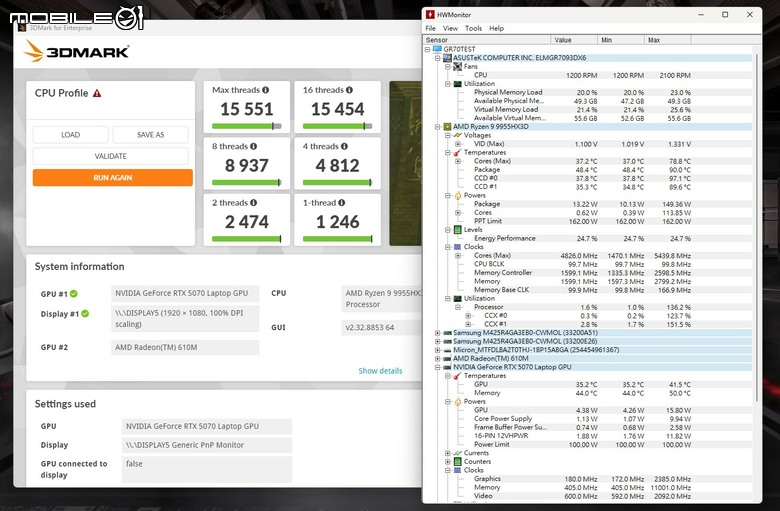The image size is (780, 511).
Task: Click green check icon beside GPU #1
Action: (x=74, y=294)
